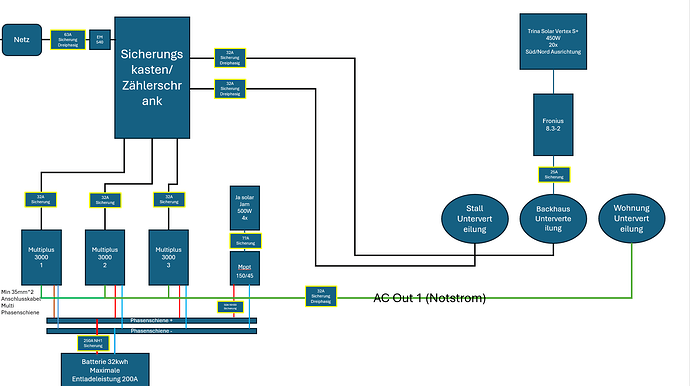Image resolution: width=690 pixels, height=386 pixels.
Task: Select the 32A Dreiphasig fuse feeding the Backhaus line
Action: pyautogui.click(x=230, y=58)
